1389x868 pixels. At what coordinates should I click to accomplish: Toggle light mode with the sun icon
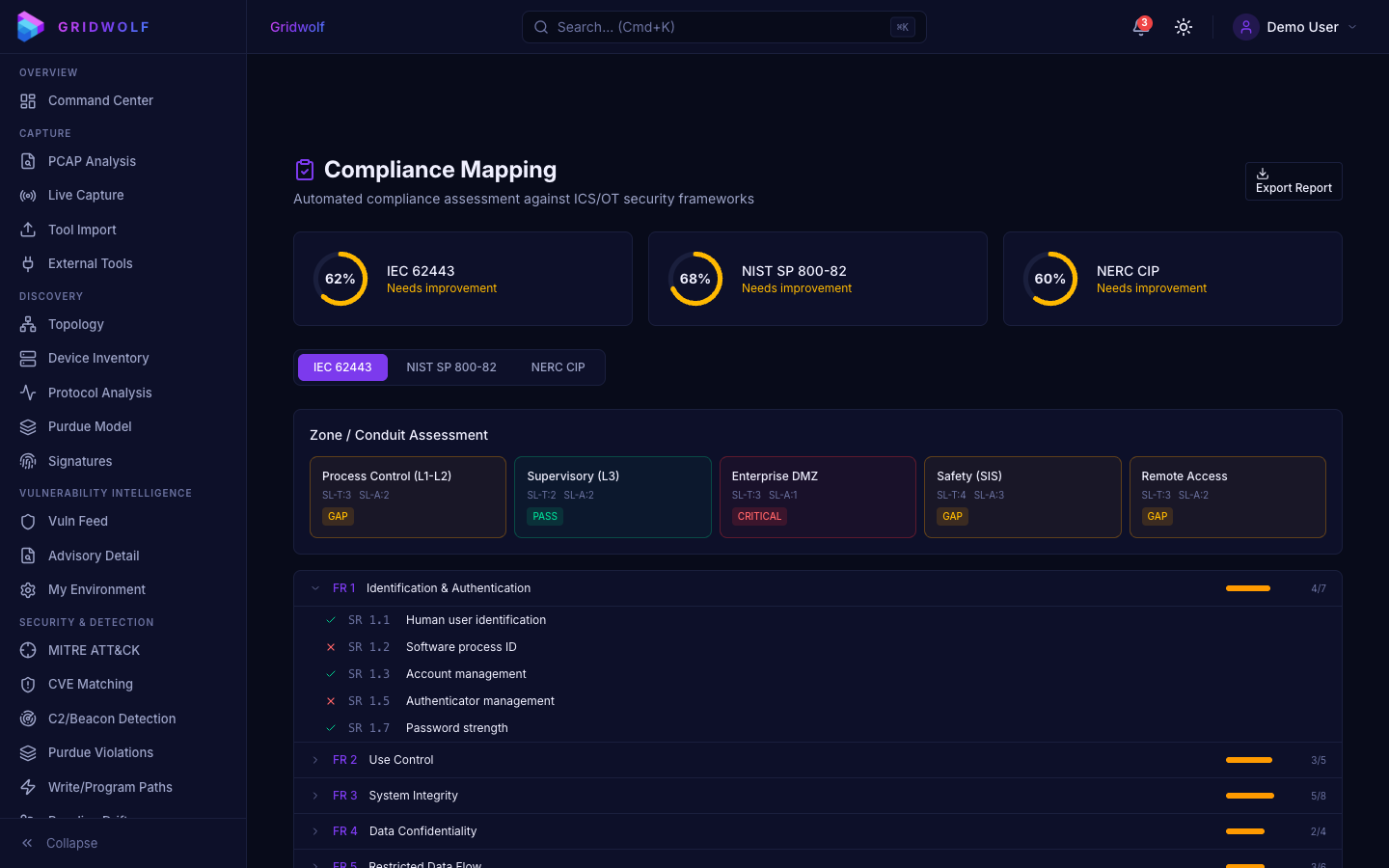click(x=1184, y=27)
